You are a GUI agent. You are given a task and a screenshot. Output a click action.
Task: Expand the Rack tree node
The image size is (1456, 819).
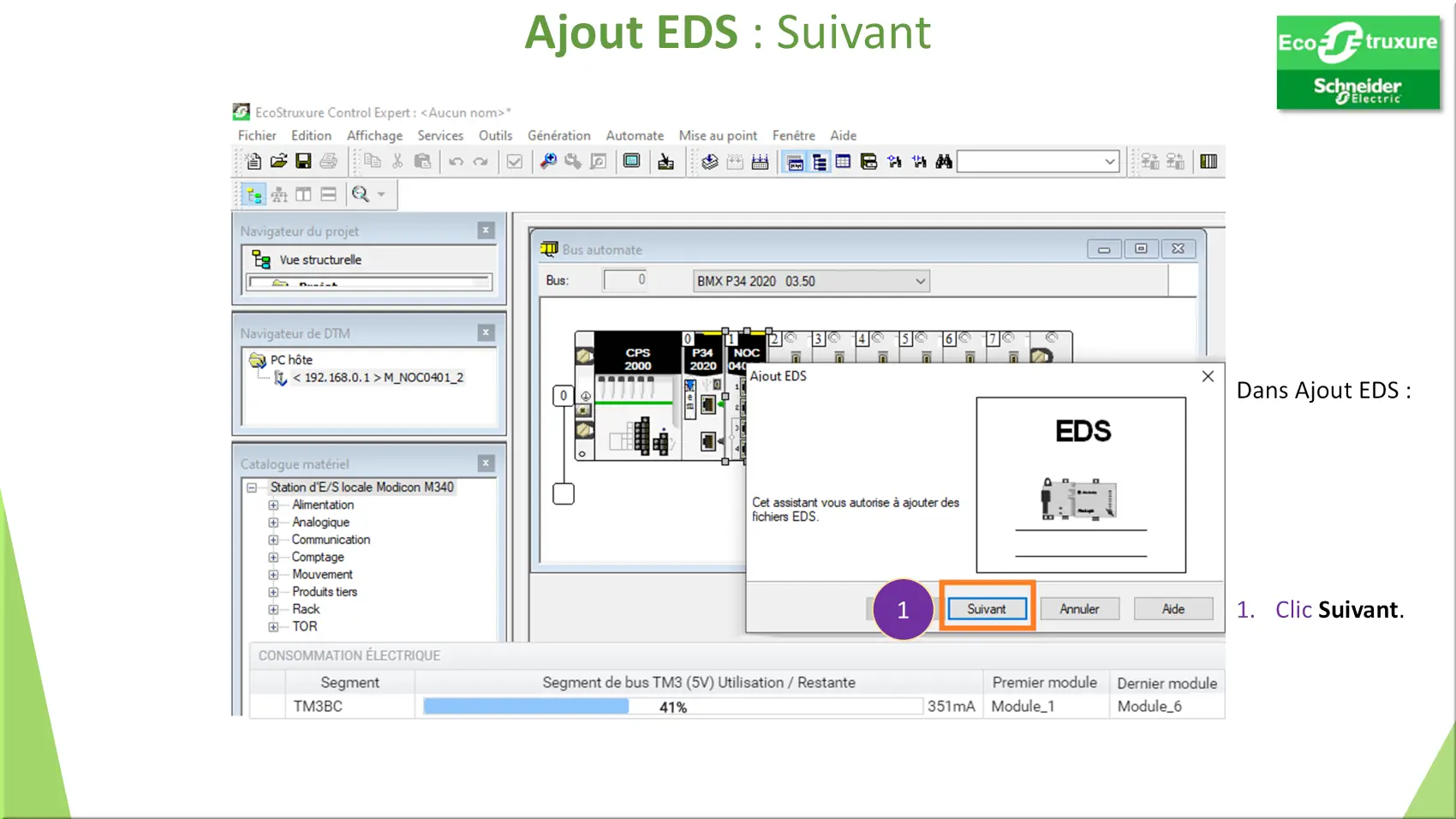(x=273, y=609)
